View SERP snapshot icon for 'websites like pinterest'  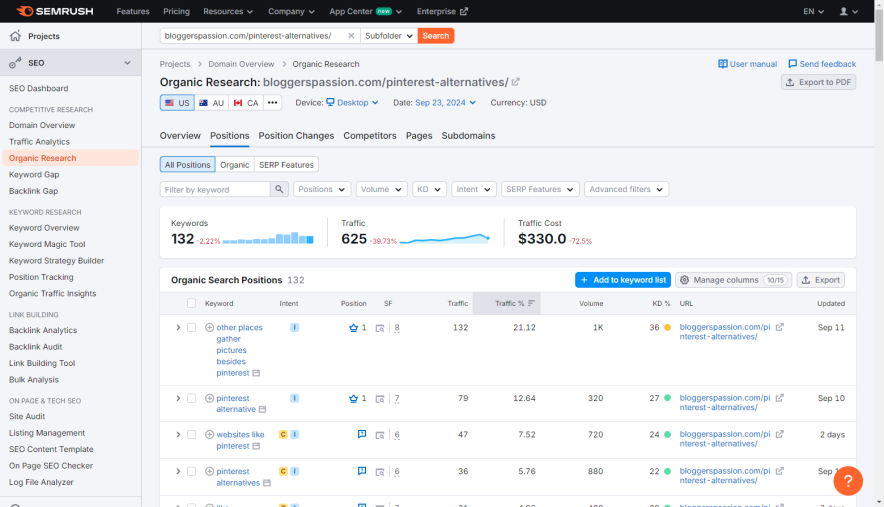pos(380,435)
